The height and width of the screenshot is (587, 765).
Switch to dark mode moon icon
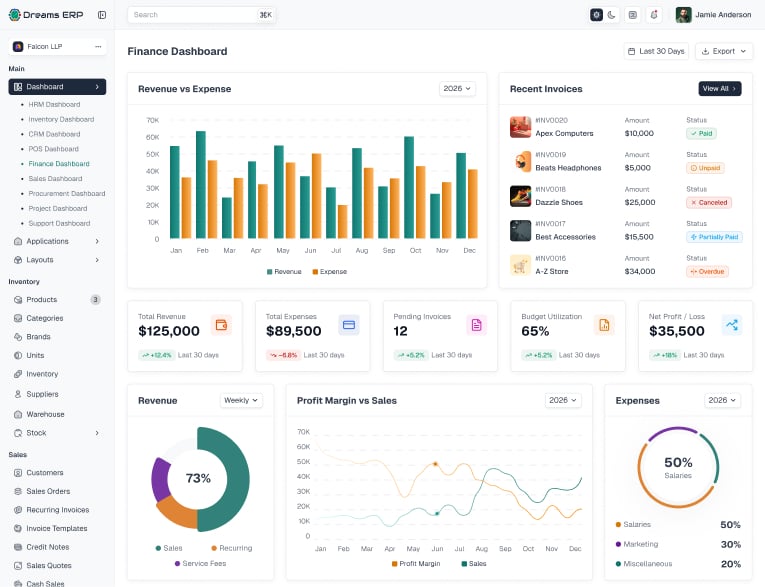coord(611,15)
